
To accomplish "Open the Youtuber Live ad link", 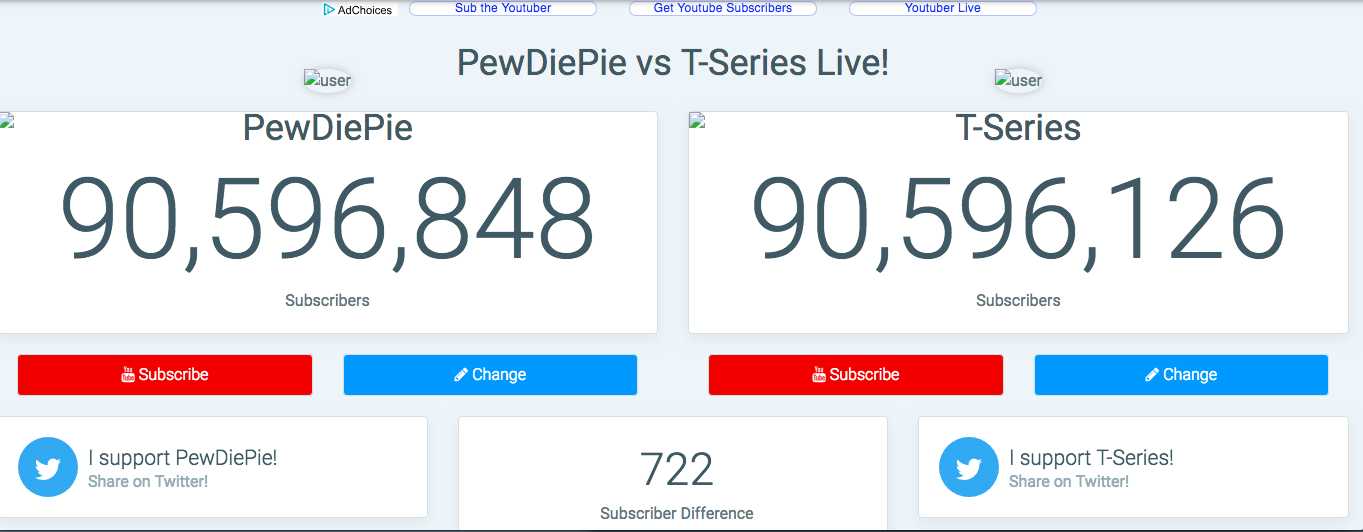I will point(943,8).
